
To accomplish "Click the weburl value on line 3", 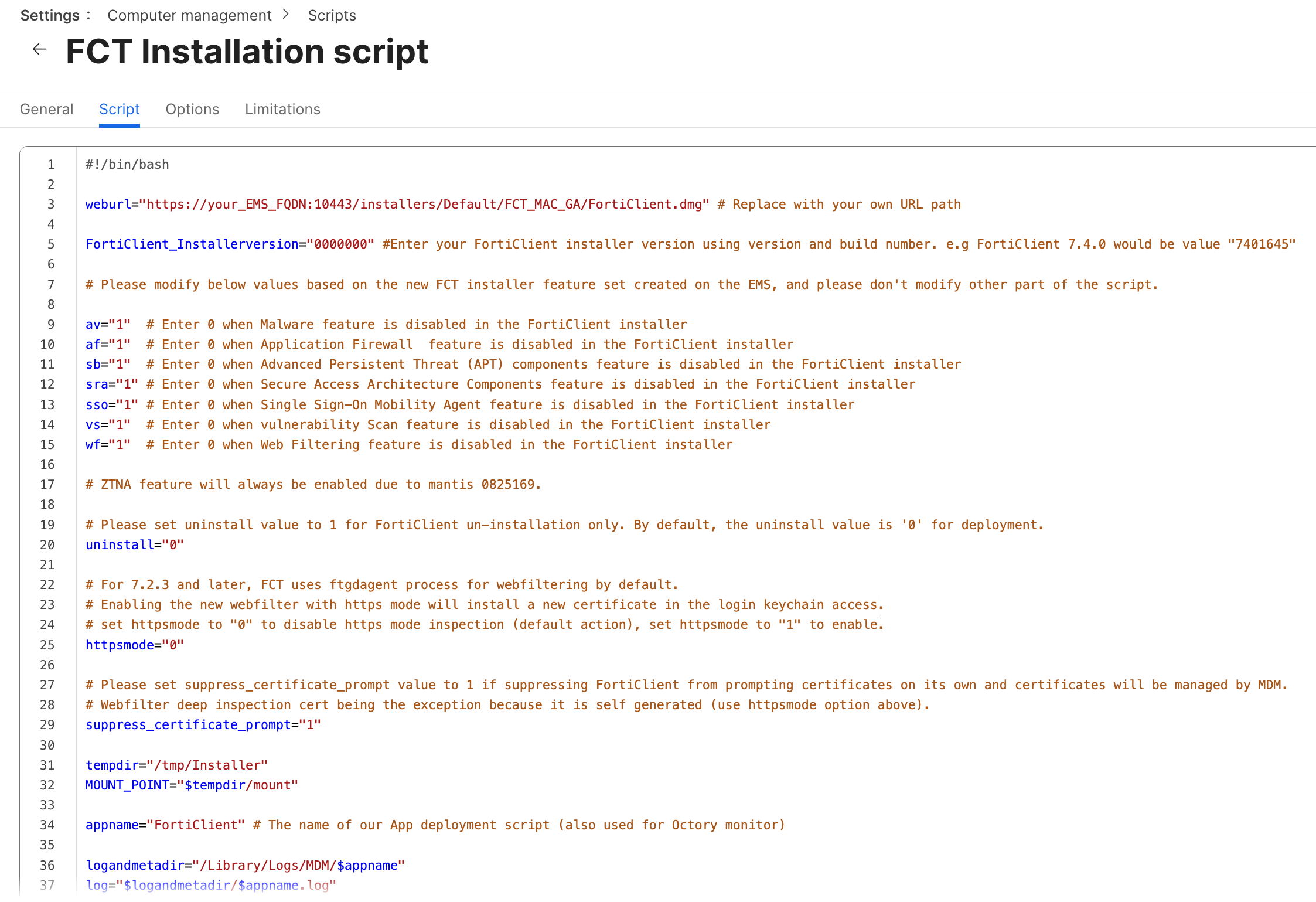I will point(424,205).
